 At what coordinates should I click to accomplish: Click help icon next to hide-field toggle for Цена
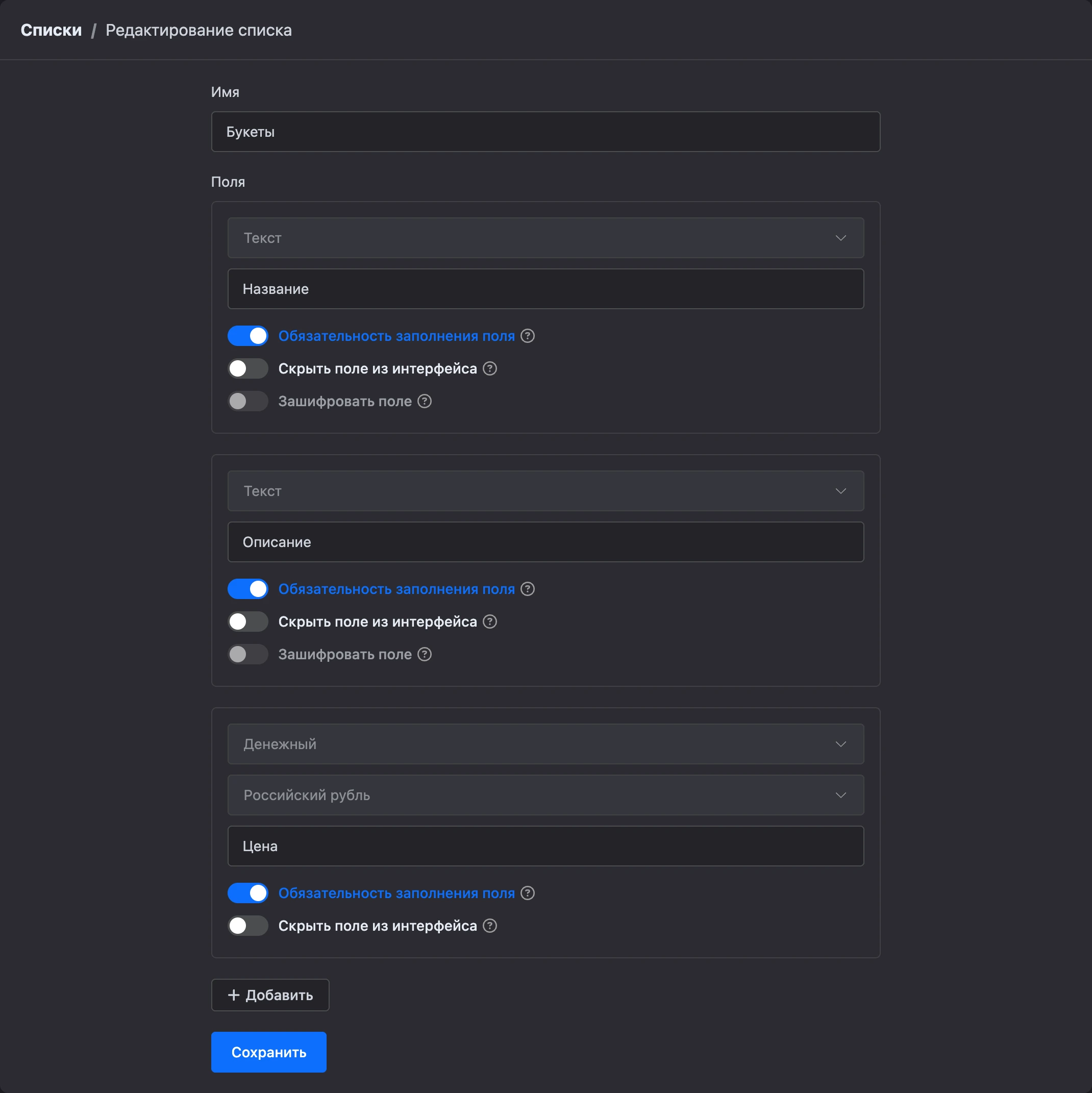point(489,926)
